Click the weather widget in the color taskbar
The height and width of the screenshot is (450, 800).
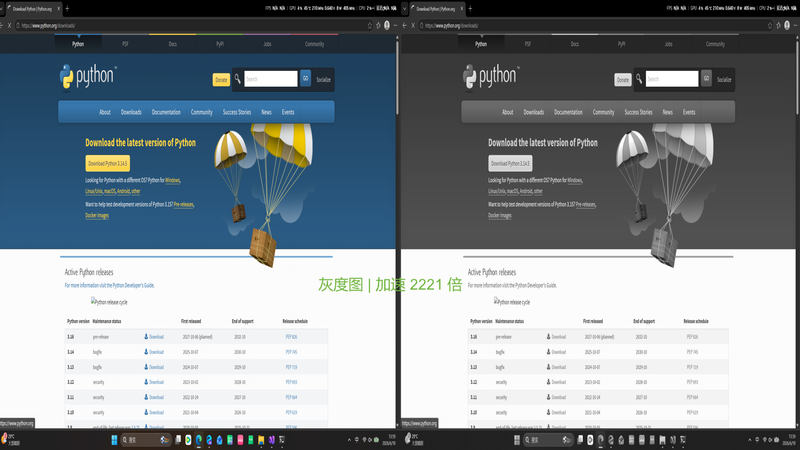click(10, 439)
